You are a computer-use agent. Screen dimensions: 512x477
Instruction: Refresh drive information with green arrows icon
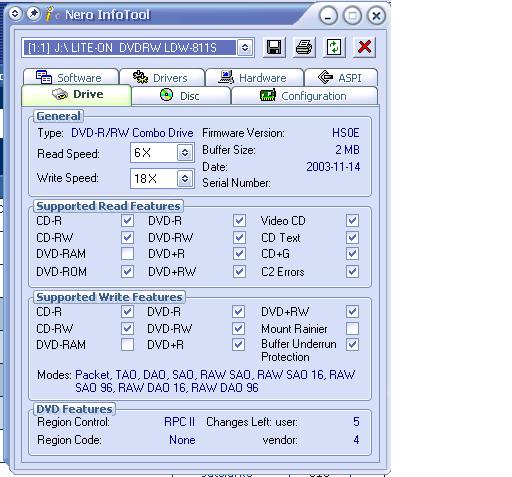(334, 47)
